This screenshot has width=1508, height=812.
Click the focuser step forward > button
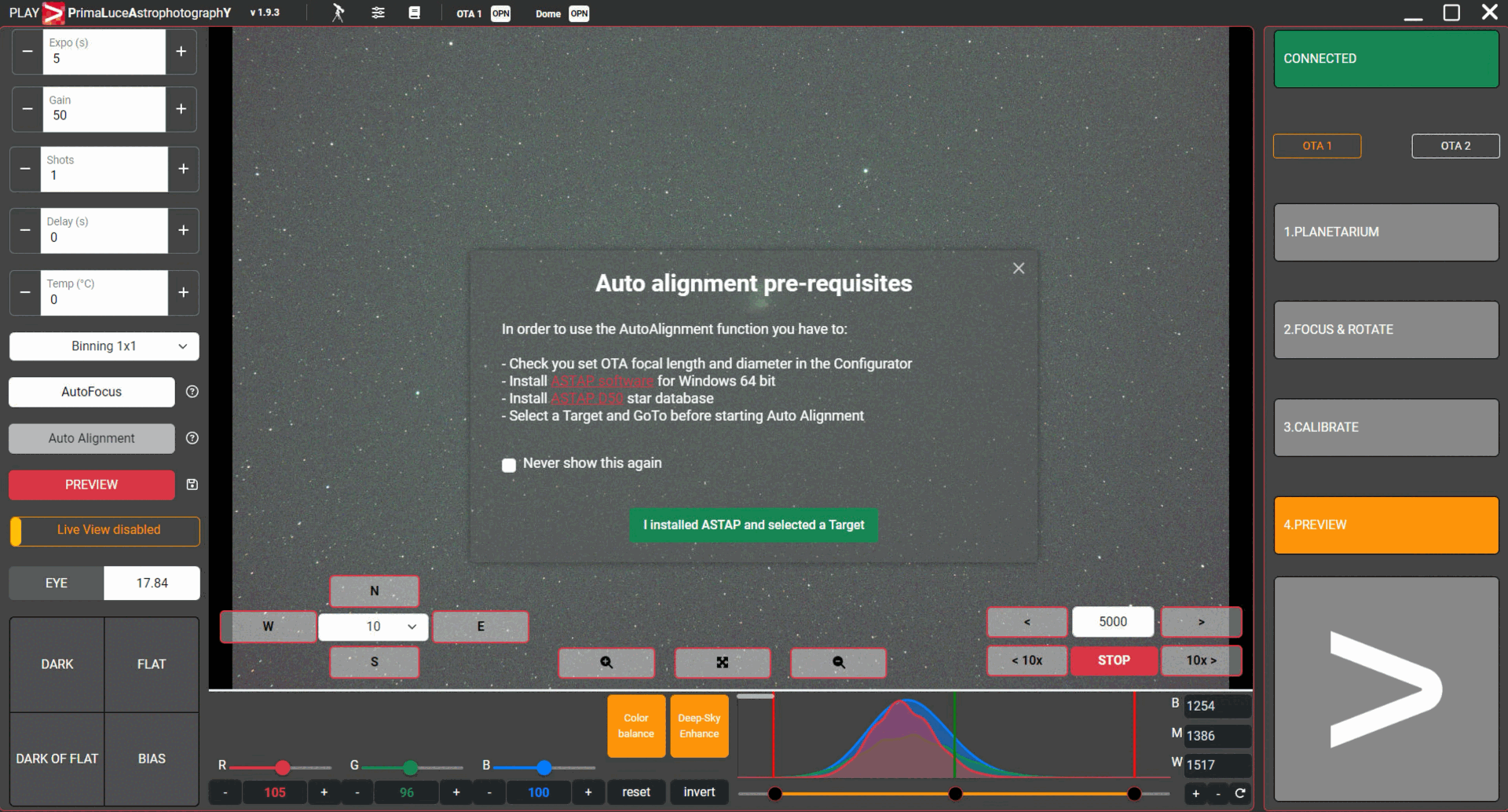[1201, 622]
